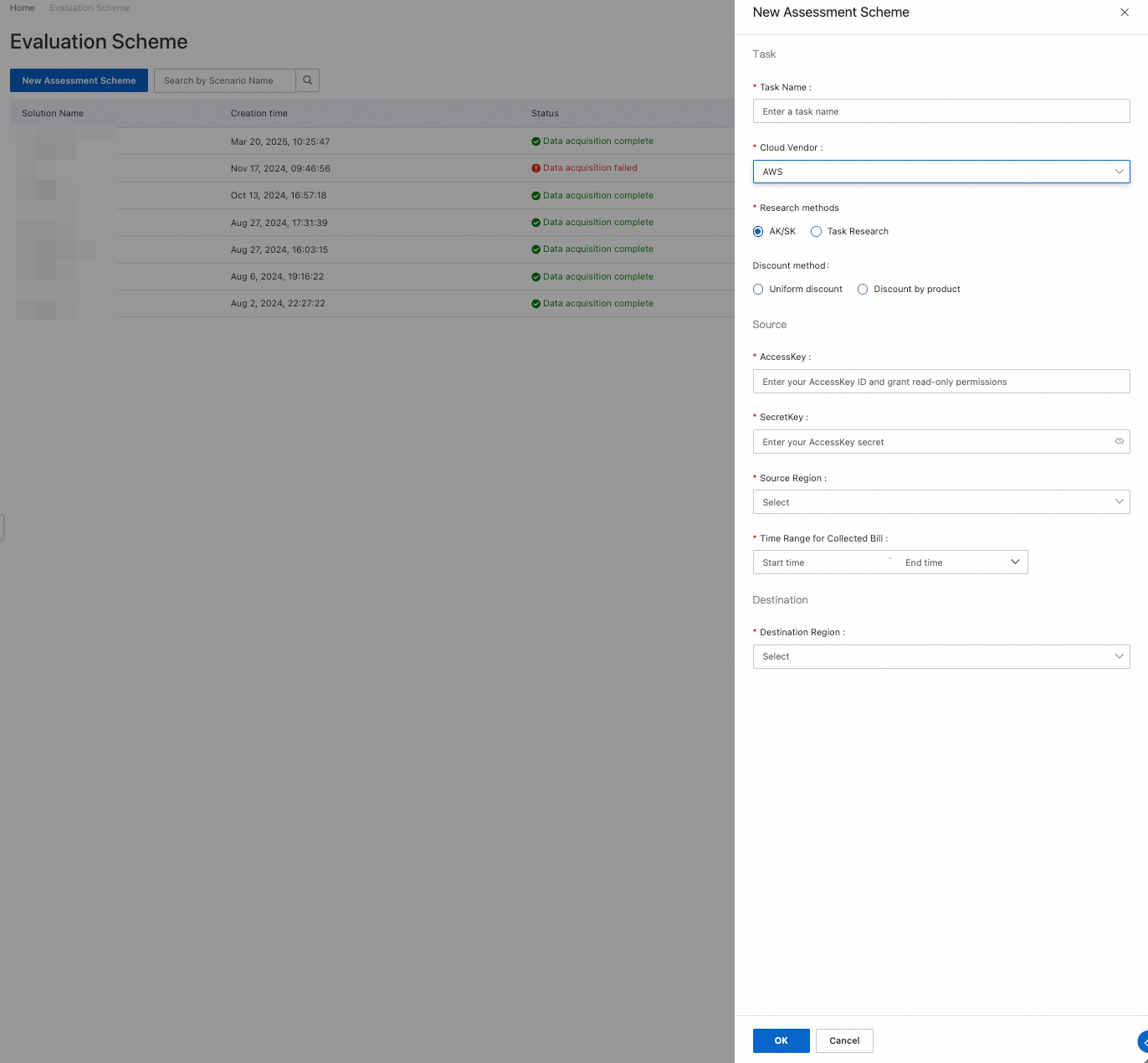Close the New Assessment Scheme panel

pyautogui.click(x=1124, y=13)
